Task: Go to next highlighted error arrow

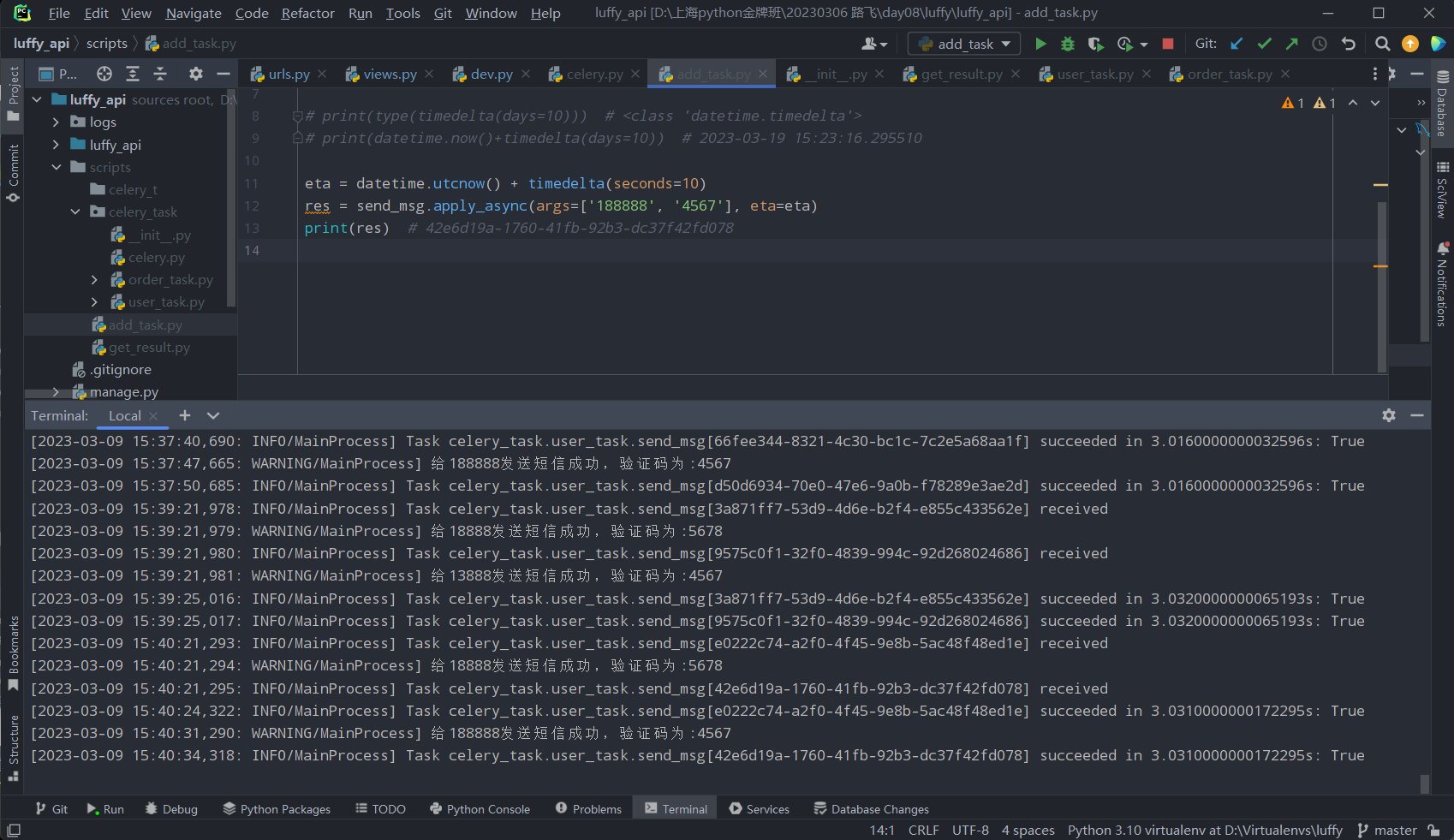Action: (1375, 103)
